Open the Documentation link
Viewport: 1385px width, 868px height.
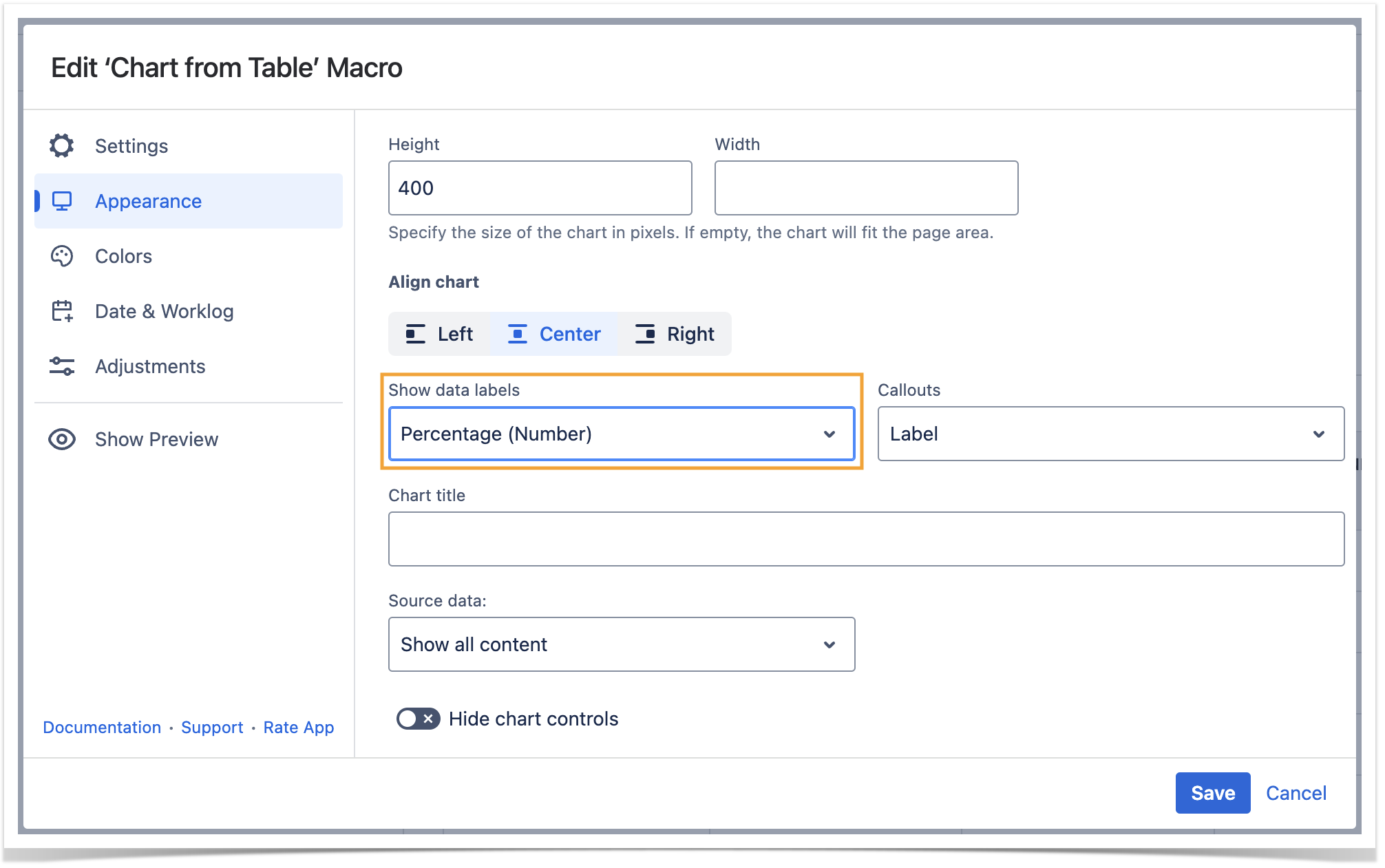102,727
